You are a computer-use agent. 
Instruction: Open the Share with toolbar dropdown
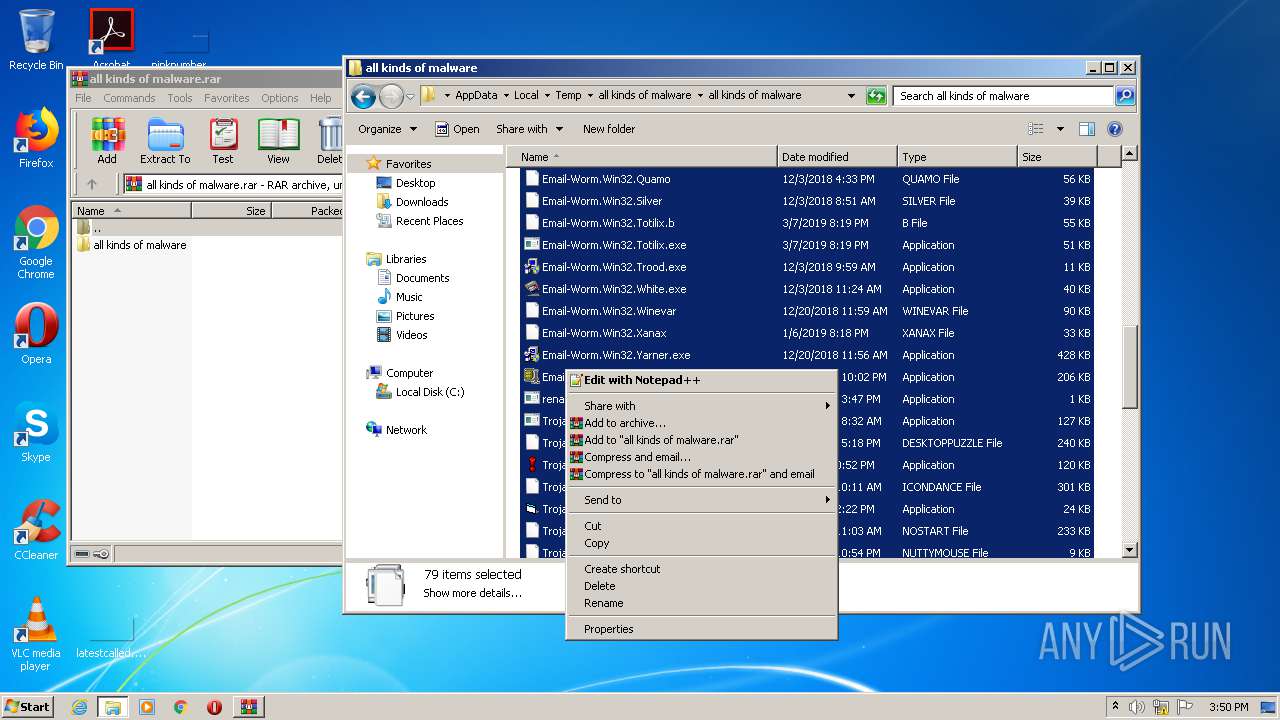[530, 129]
